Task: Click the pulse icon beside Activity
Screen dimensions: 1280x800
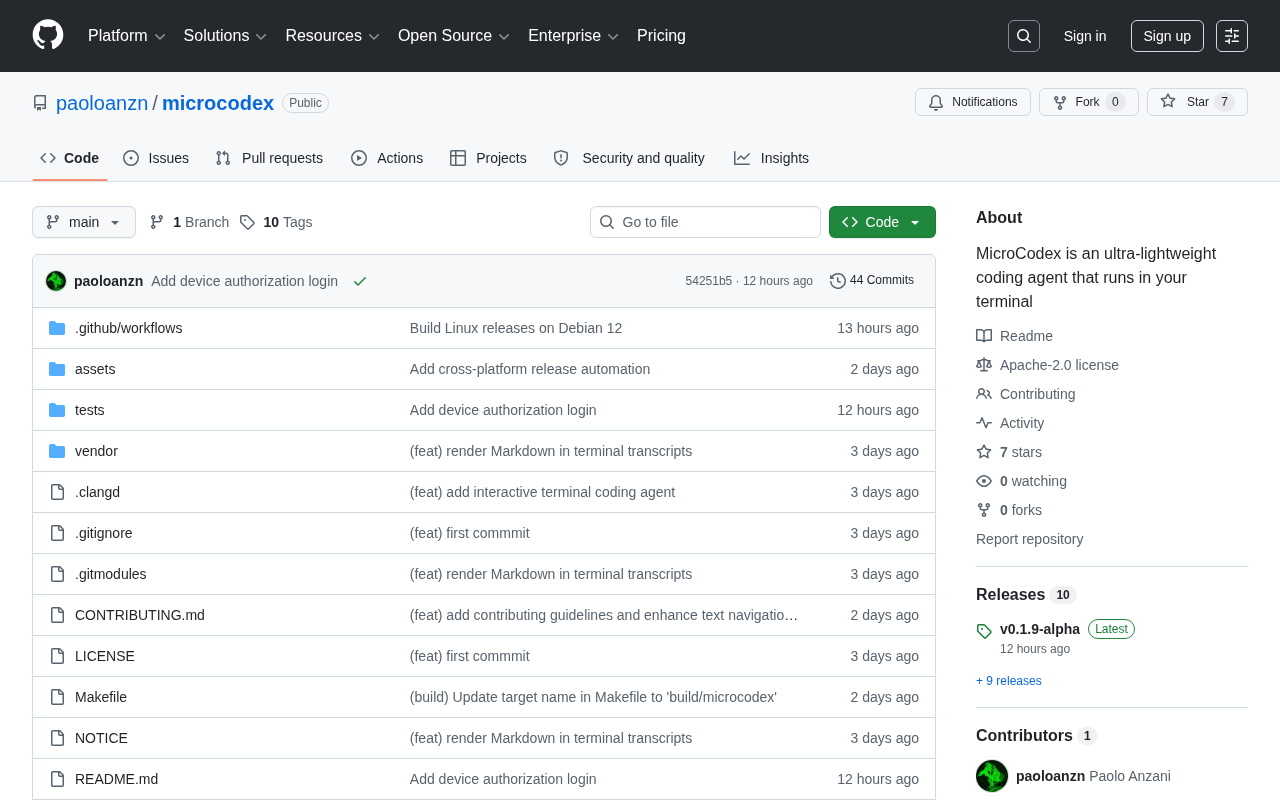Action: point(984,423)
